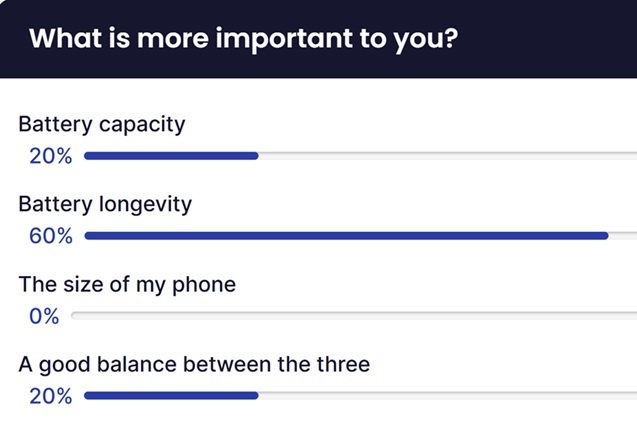
Task: Click the question mark in the poll title
Action: (451, 37)
